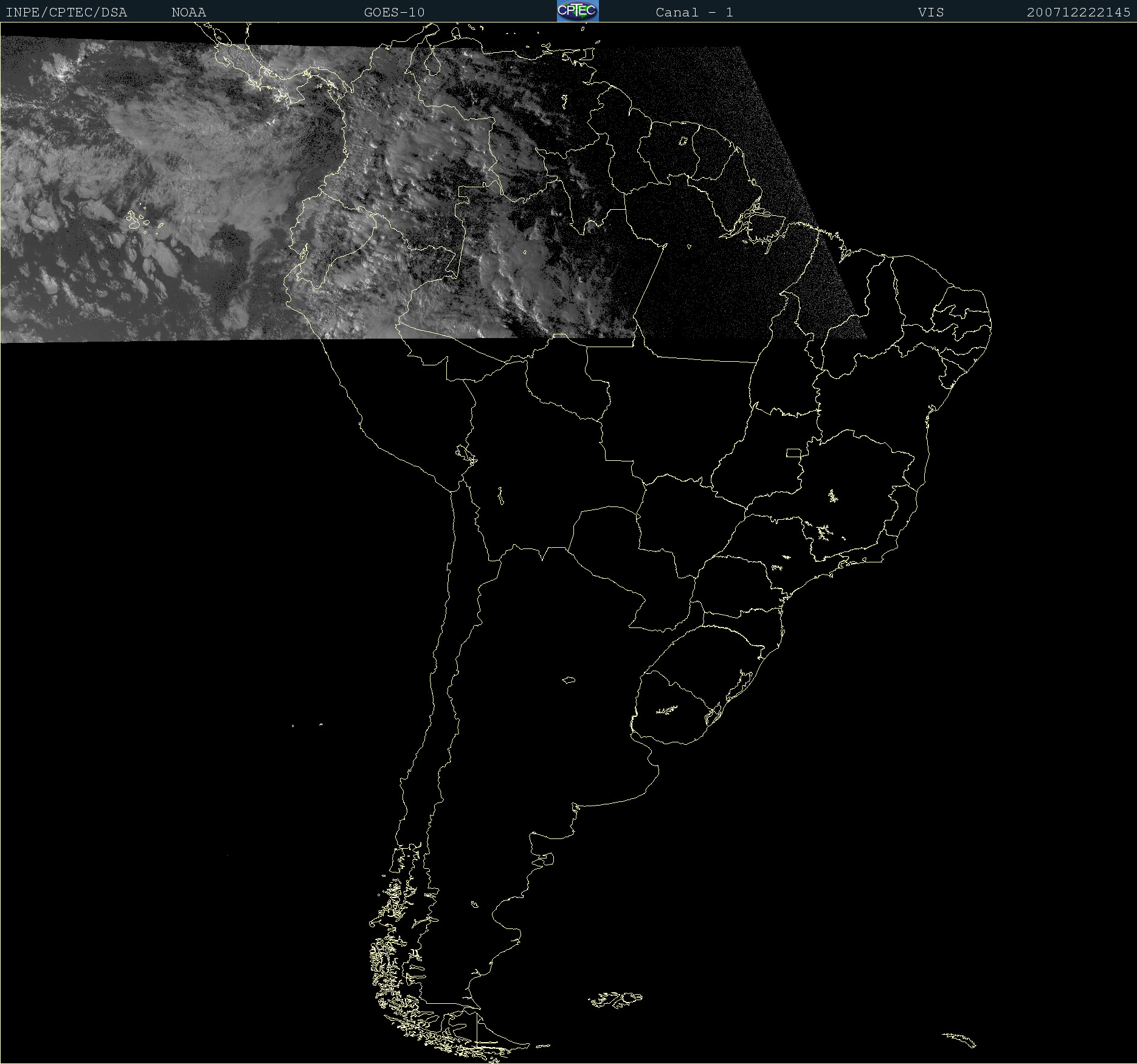This screenshot has height=1064, width=1137.
Task: Click the VIS label in header
Action: pyautogui.click(x=931, y=12)
